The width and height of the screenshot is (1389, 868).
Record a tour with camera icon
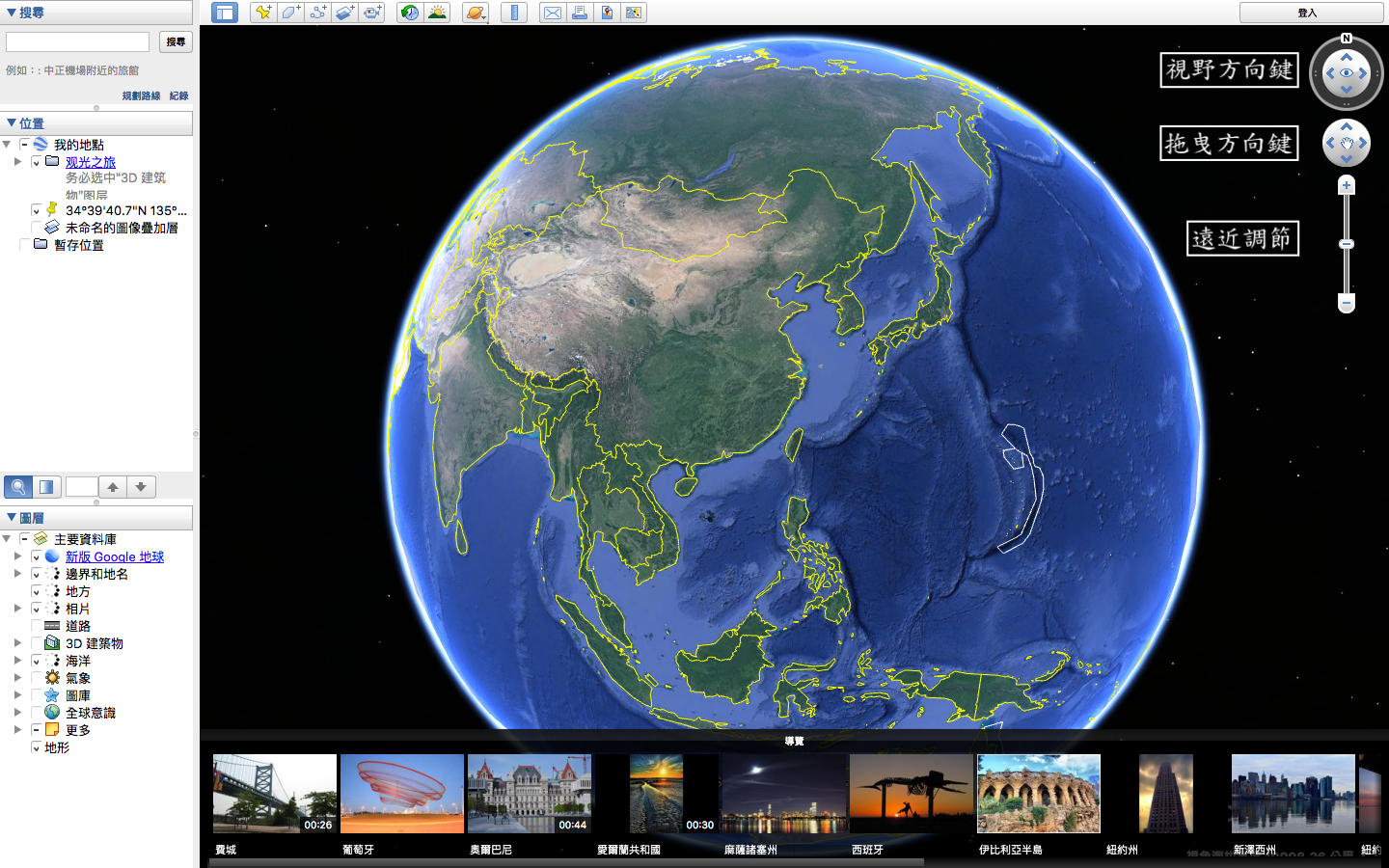click(372, 13)
